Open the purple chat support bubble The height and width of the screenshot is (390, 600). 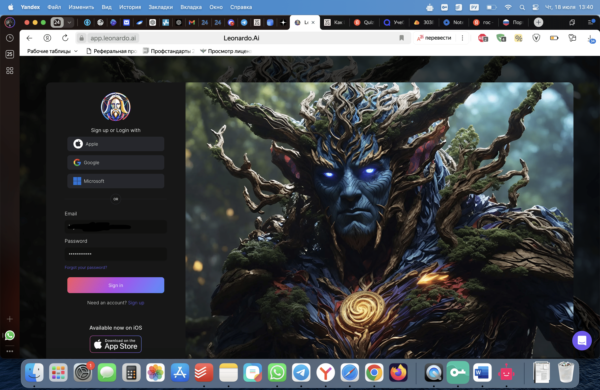tap(582, 340)
